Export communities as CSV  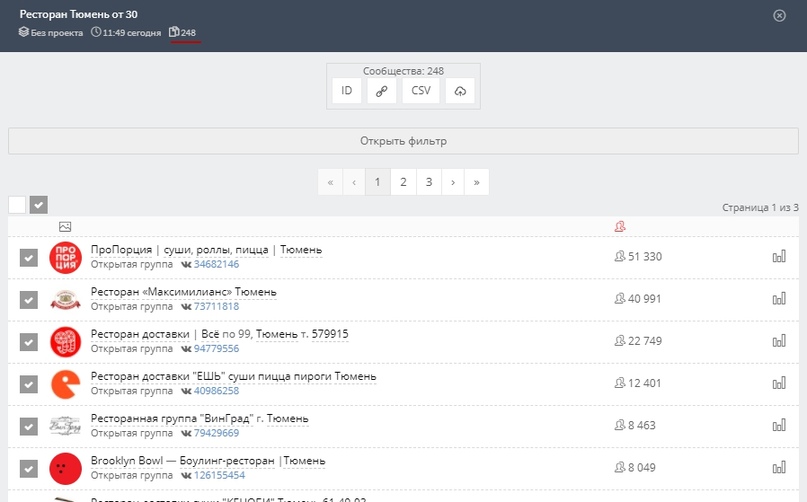point(420,91)
